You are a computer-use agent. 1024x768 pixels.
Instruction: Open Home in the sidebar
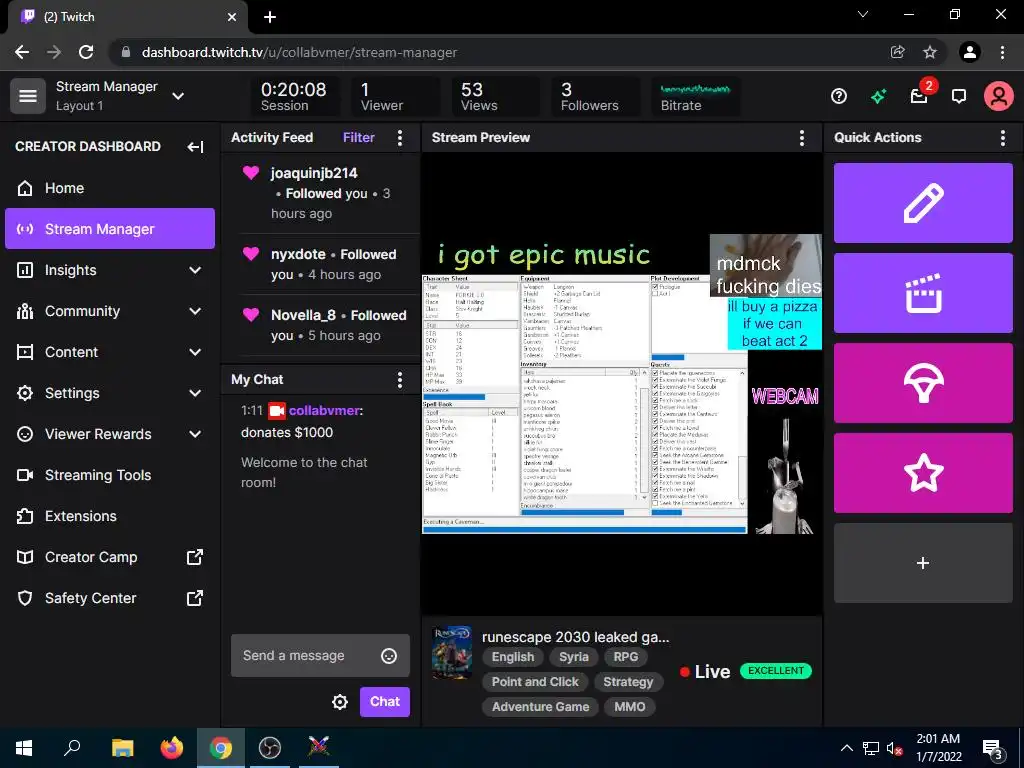click(110, 188)
